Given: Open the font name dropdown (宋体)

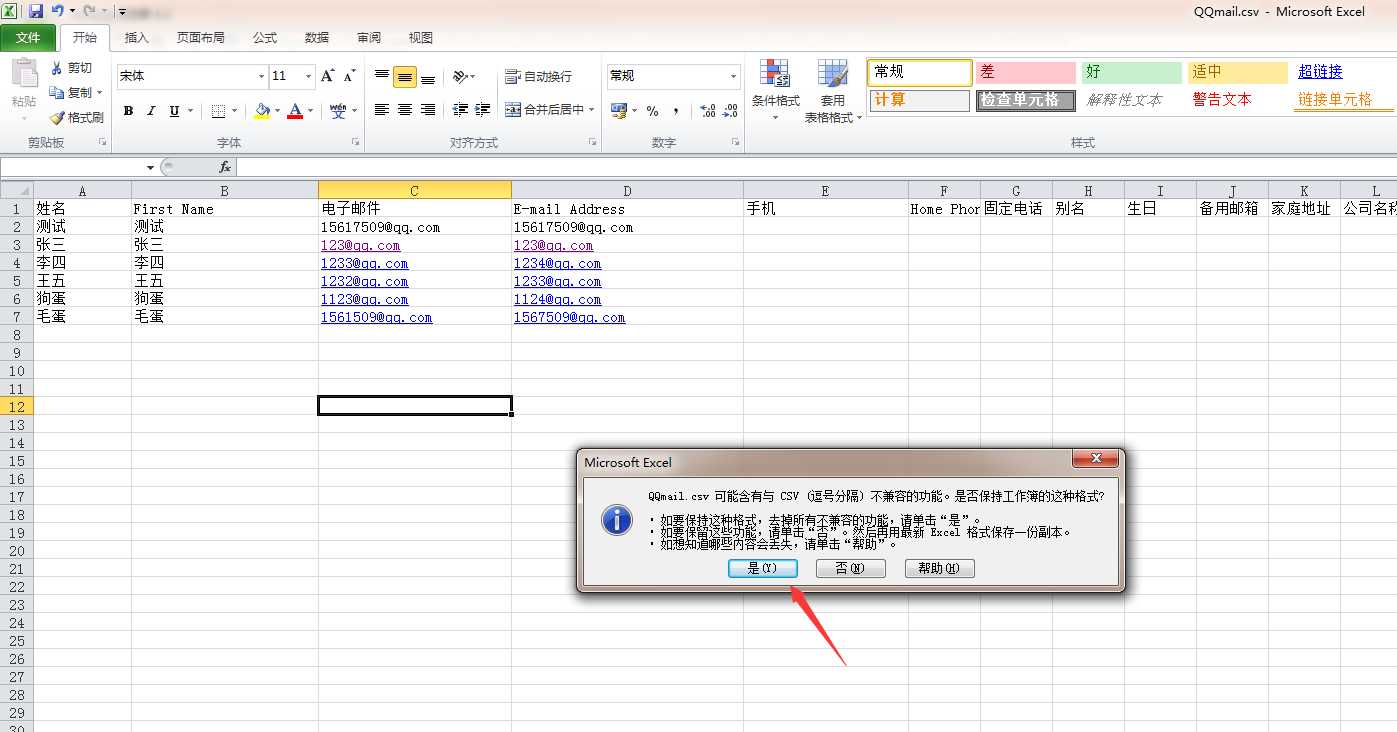Looking at the screenshot, I should 262,77.
